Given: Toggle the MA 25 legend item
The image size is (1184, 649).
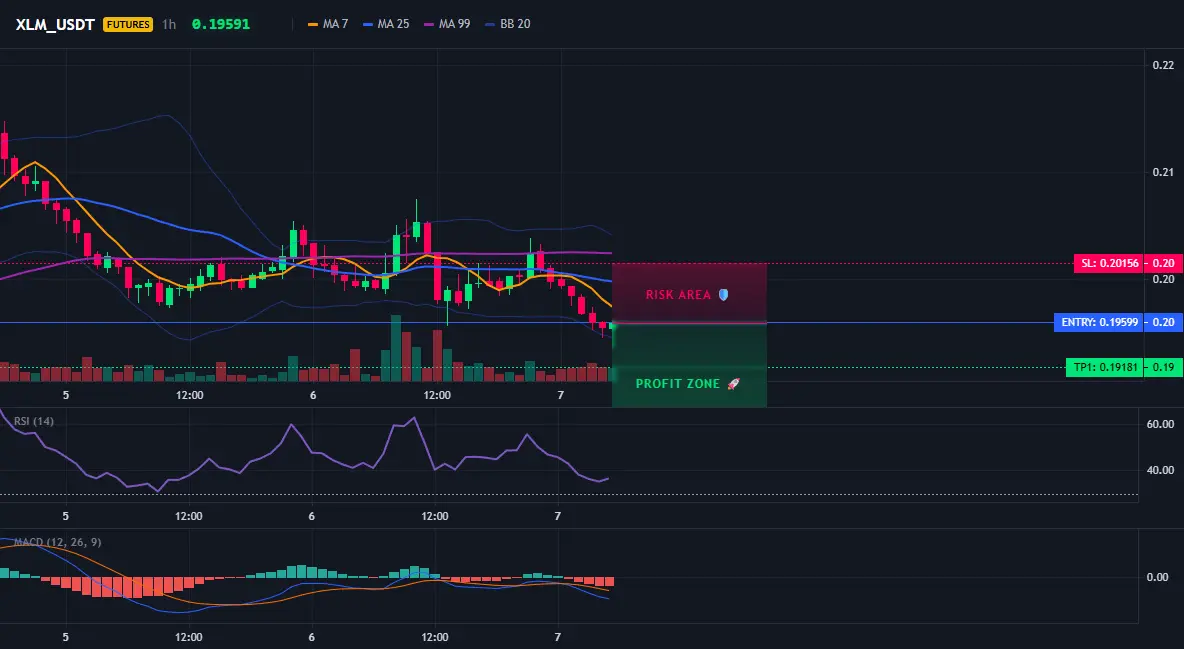Looking at the screenshot, I should coord(386,24).
